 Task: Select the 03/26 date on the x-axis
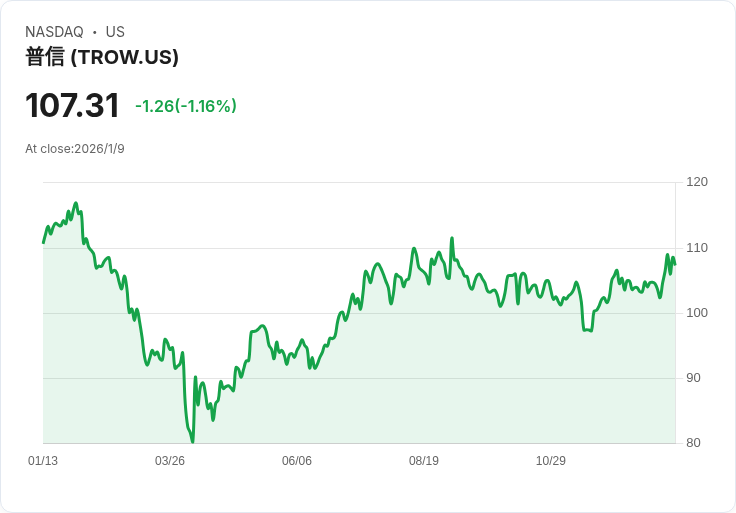(x=170, y=461)
